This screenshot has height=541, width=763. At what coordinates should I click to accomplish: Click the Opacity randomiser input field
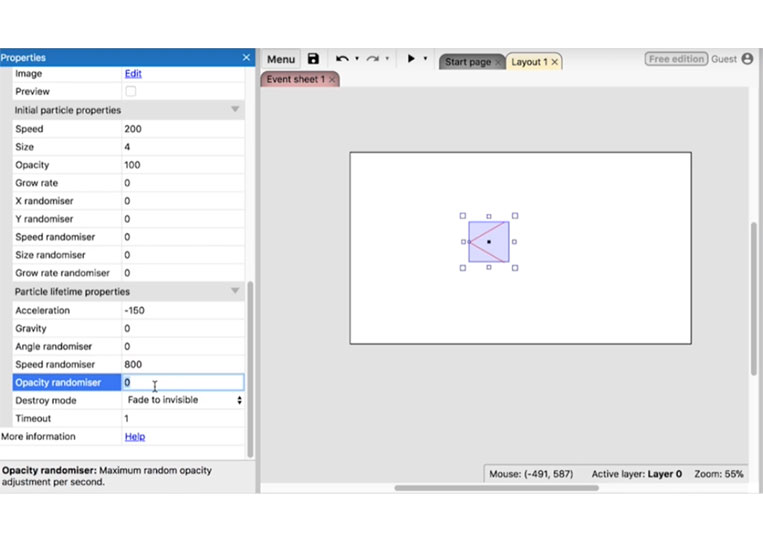point(183,382)
